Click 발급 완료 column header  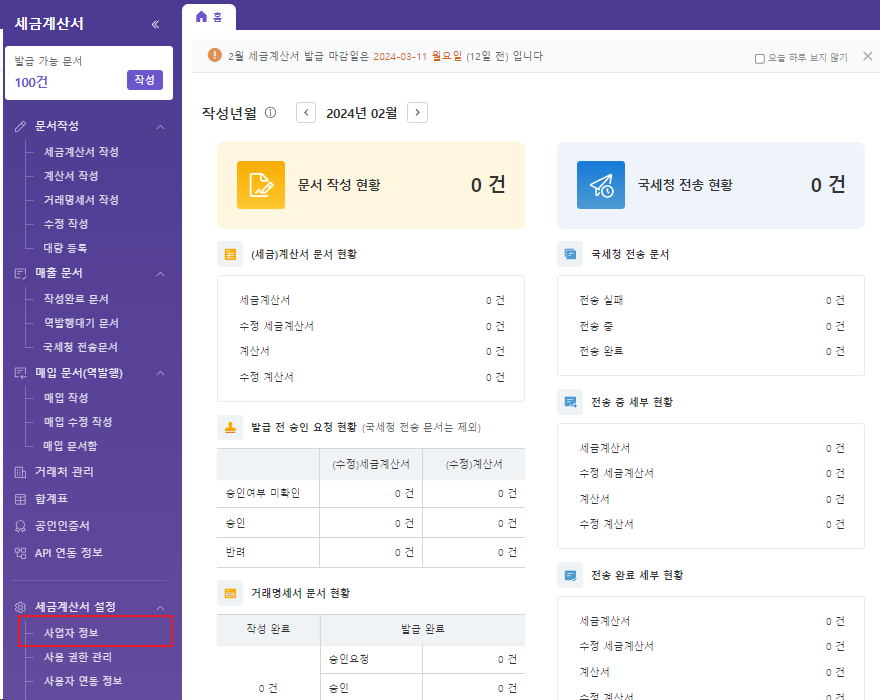click(423, 629)
